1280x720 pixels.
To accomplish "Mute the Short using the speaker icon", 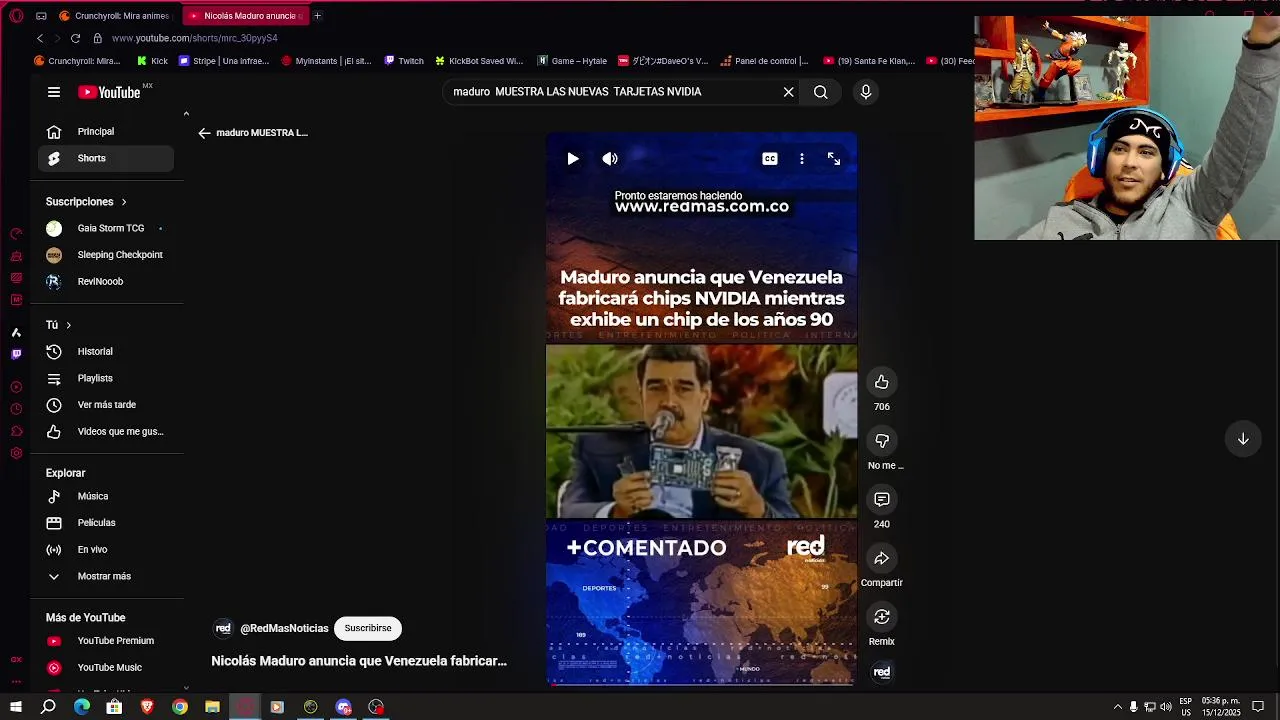I will coord(610,159).
